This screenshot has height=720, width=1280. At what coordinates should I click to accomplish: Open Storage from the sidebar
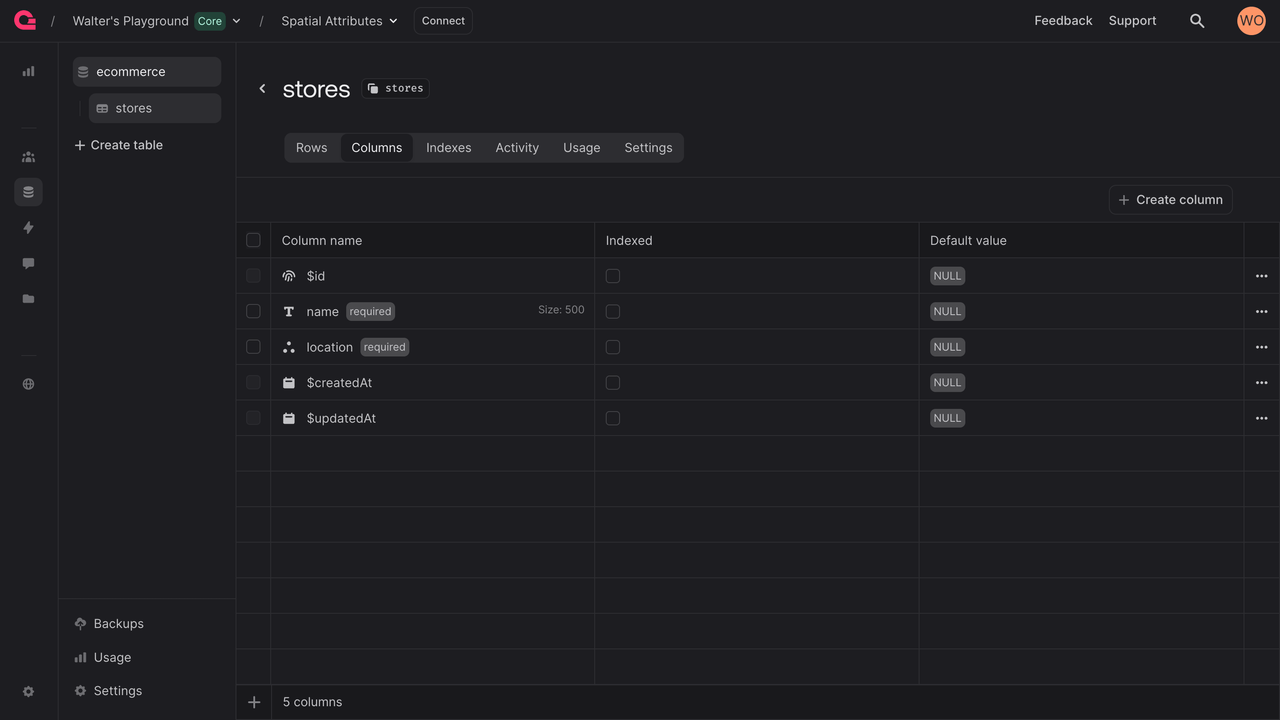[28, 298]
